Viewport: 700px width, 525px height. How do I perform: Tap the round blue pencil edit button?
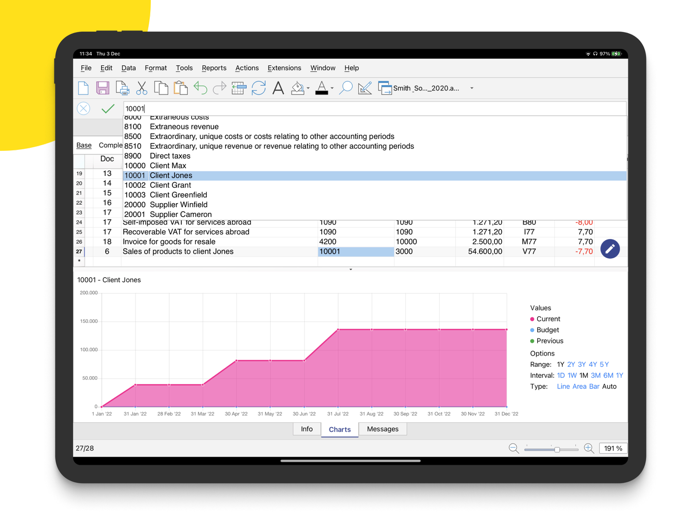click(610, 249)
